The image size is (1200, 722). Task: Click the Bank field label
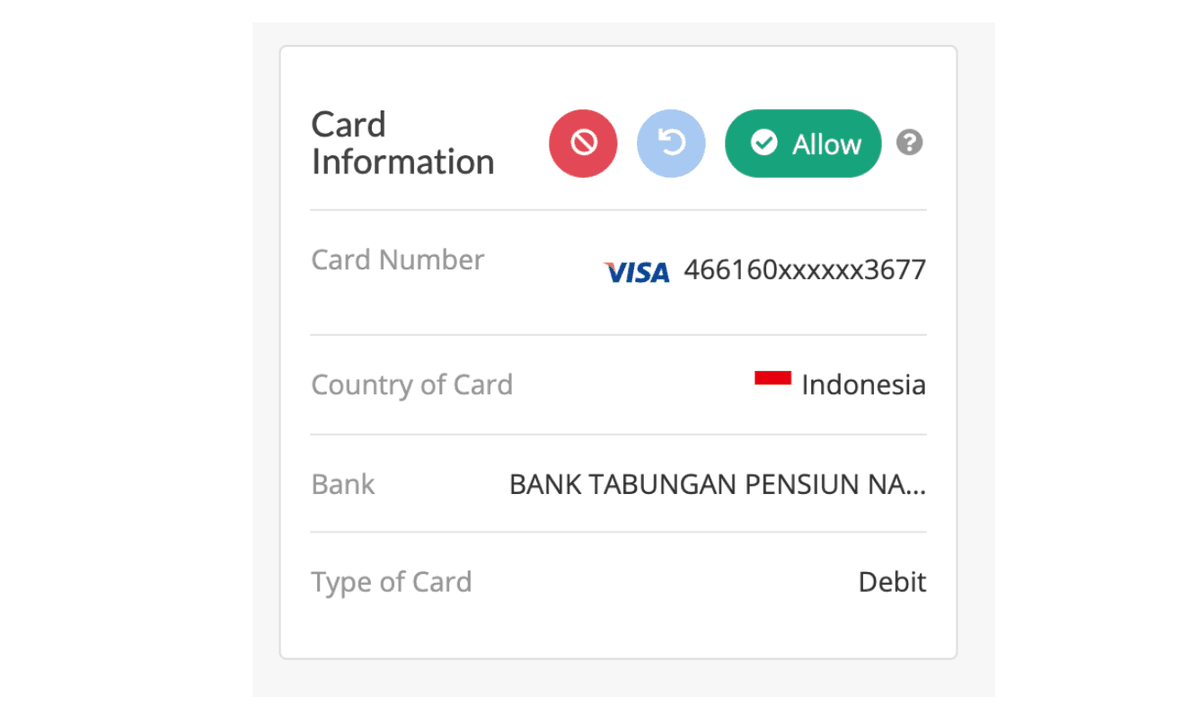[x=343, y=484]
